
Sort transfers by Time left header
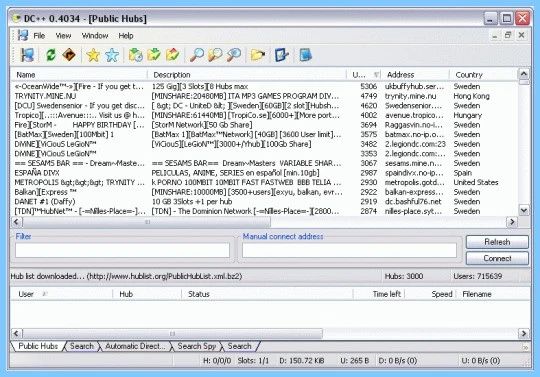379,294
